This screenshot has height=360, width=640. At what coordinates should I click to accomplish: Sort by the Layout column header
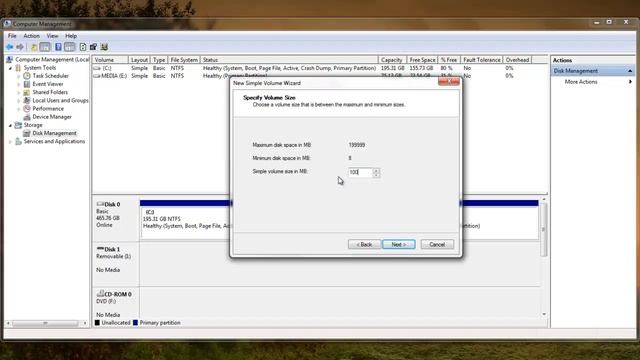tap(139, 60)
